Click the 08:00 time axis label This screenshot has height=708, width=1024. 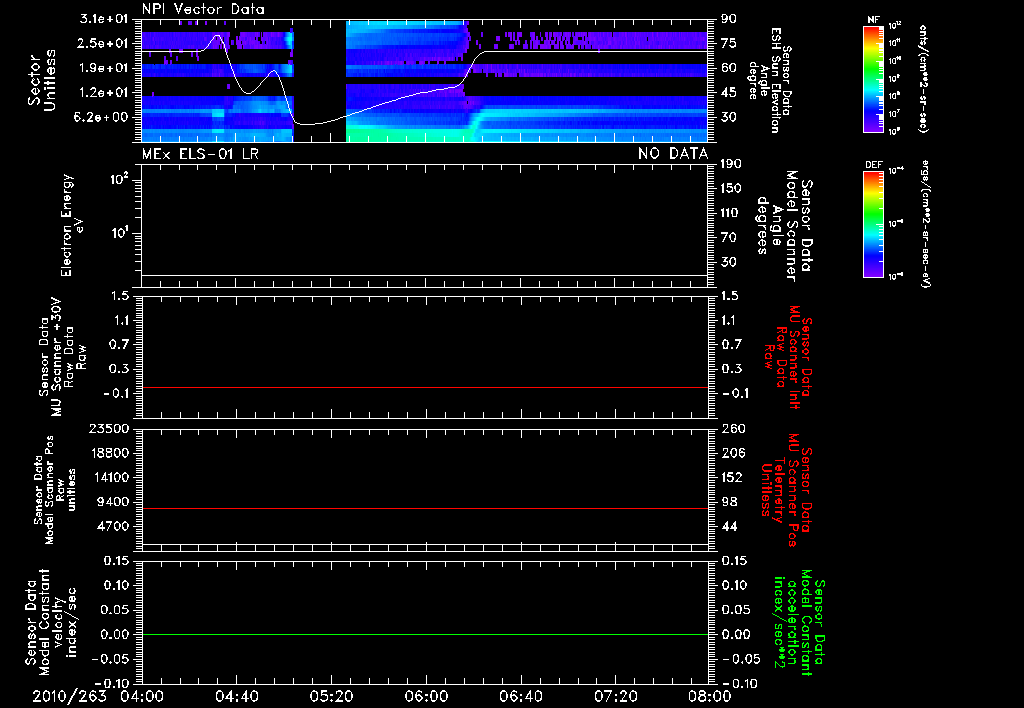coord(709,696)
